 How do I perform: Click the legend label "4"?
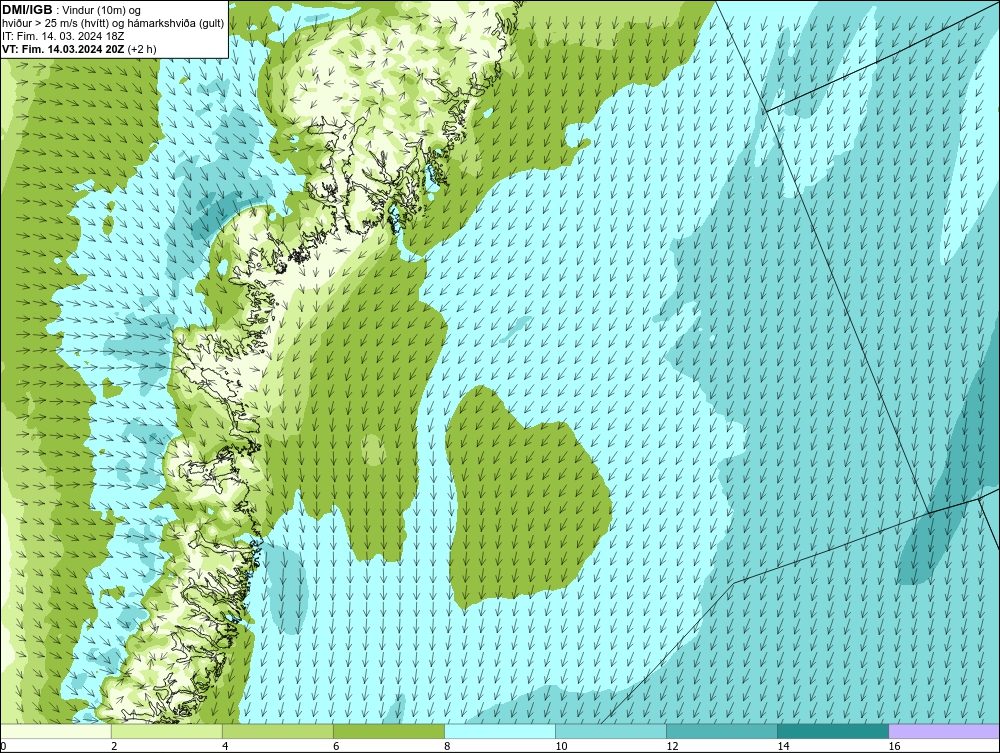click(x=225, y=746)
